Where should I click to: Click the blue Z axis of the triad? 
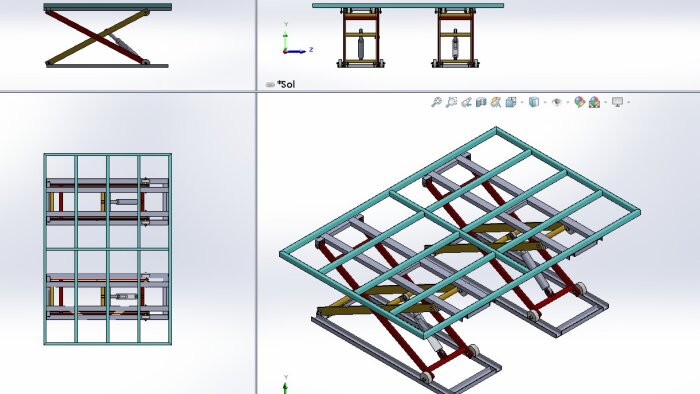[296, 51]
